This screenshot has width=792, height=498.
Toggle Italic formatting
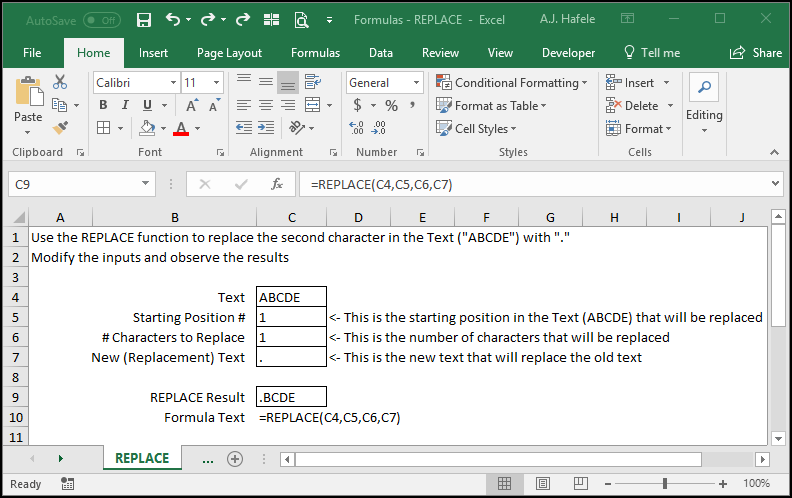(x=125, y=105)
